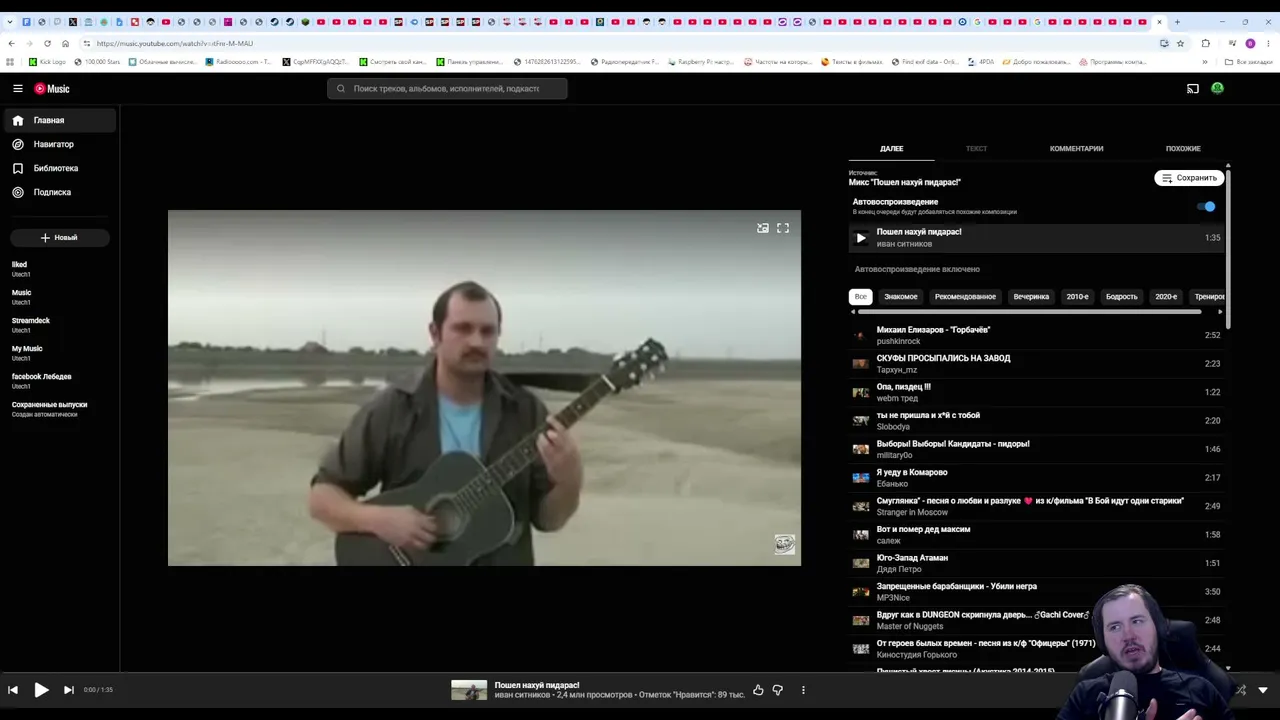
Task: Click the thumbnail next to "Выборы! Выборы! Кандидаты"
Action: point(860,450)
